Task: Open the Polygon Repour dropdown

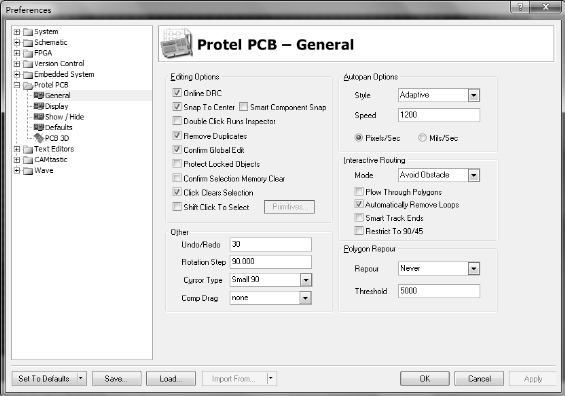Action: pos(473,268)
